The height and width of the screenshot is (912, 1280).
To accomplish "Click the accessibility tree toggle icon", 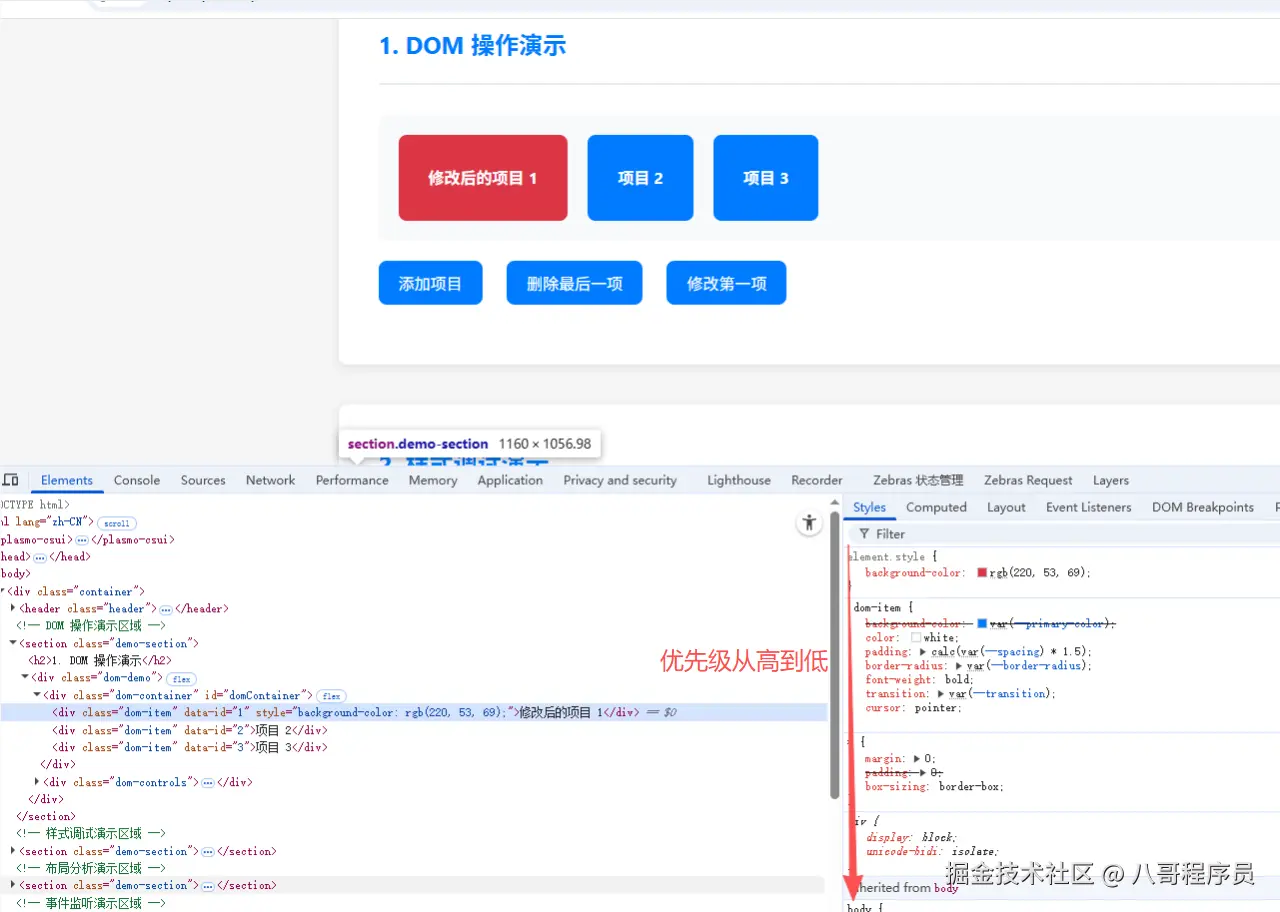I will pyautogui.click(x=809, y=522).
